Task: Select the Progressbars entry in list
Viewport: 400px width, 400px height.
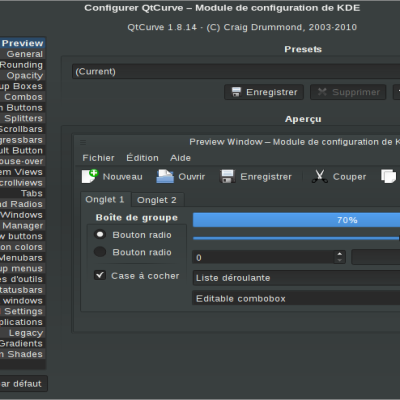Action: click(22, 140)
